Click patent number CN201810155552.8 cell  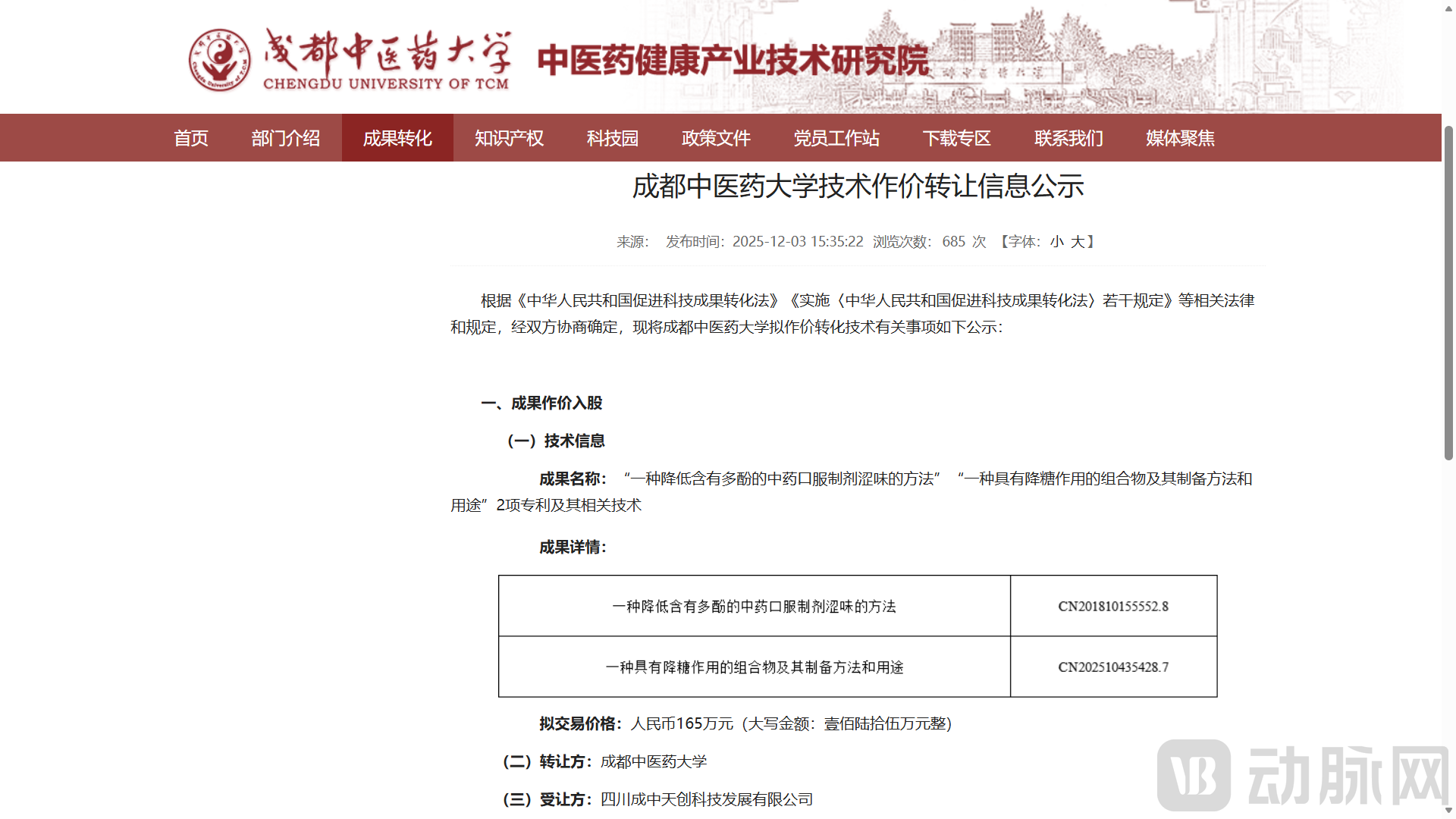(x=1113, y=606)
